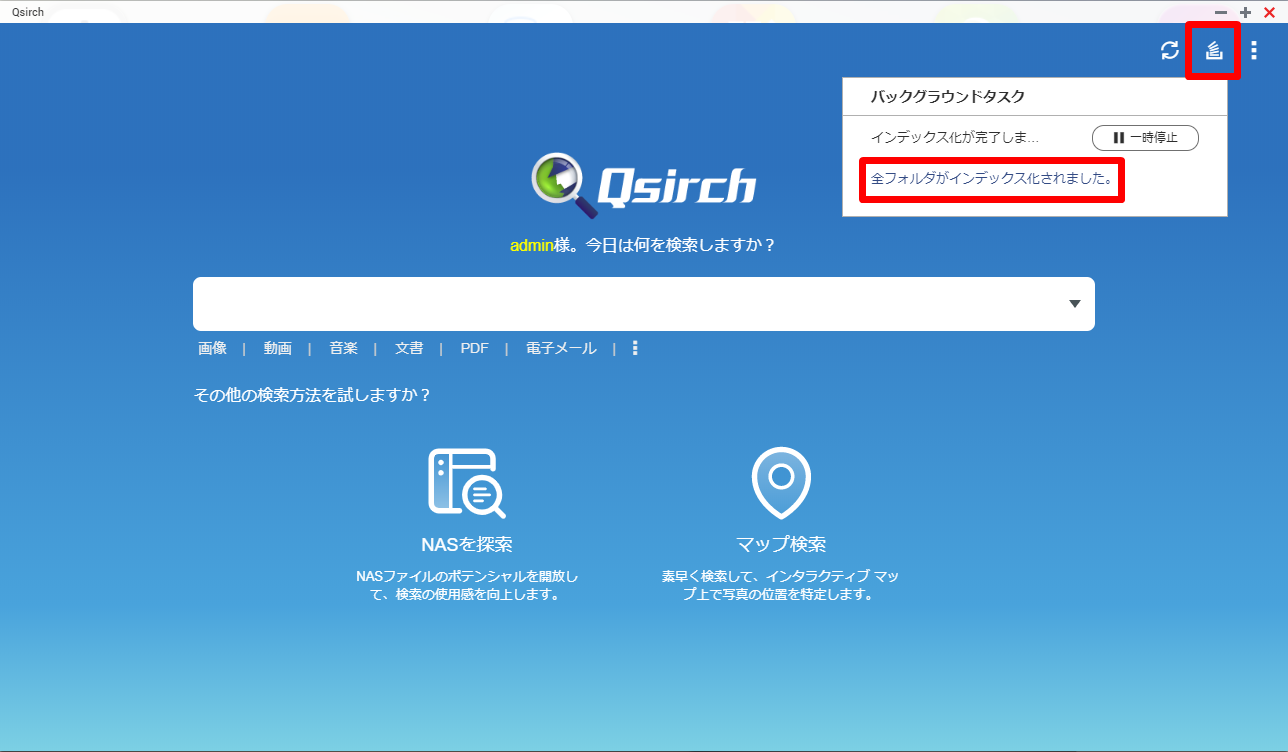Open the three-dot settings menu top right
Viewport: 1288px width, 752px height.
point(1254,50)
